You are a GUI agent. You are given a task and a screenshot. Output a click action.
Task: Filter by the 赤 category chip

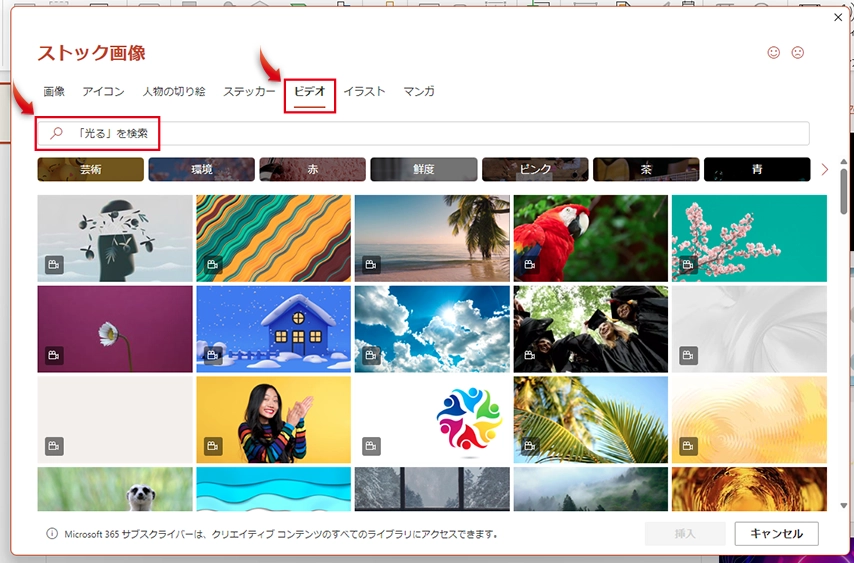click(x=313, y=169)
